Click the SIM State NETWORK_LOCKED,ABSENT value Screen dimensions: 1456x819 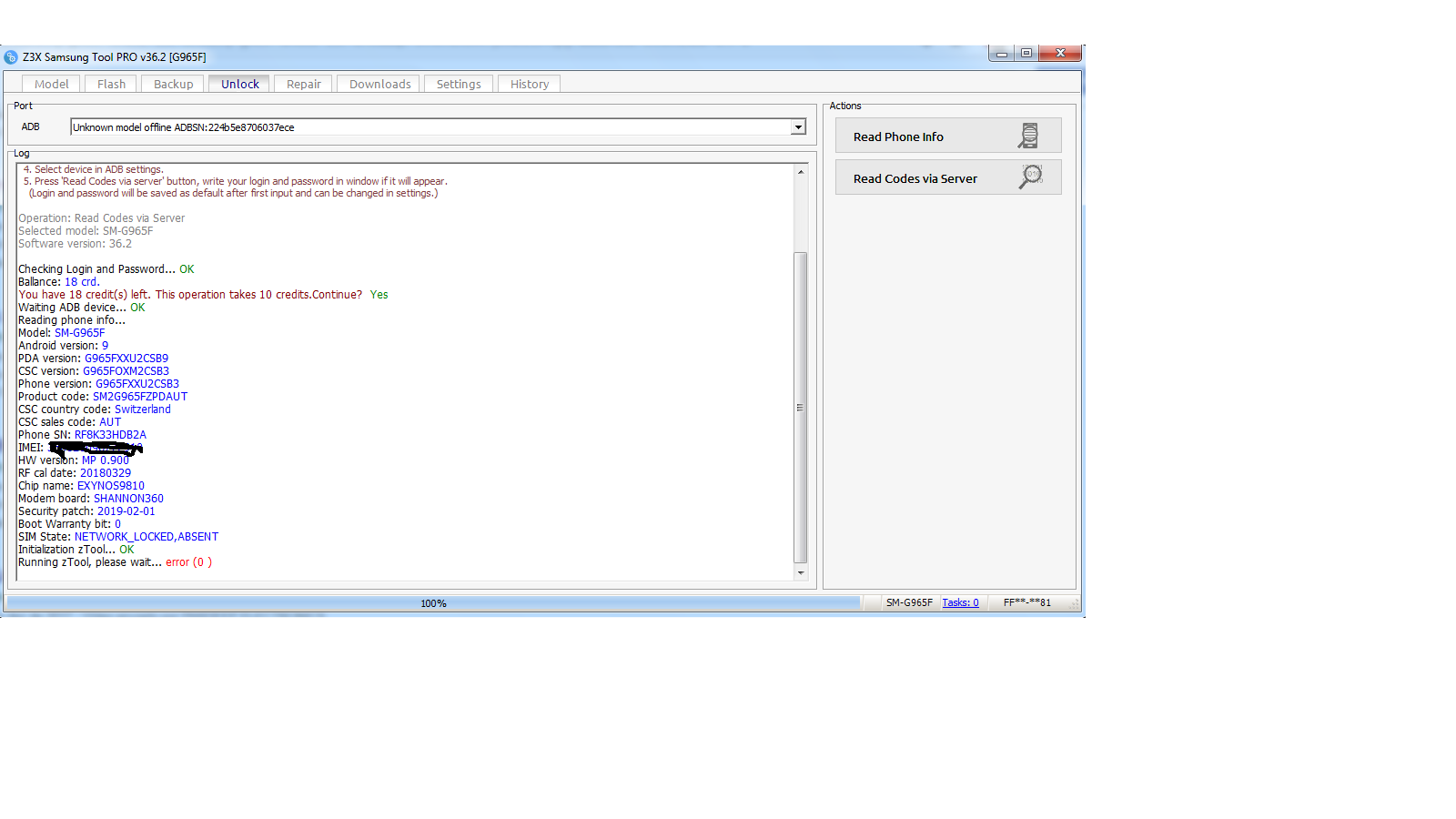[x=147, y=537]
